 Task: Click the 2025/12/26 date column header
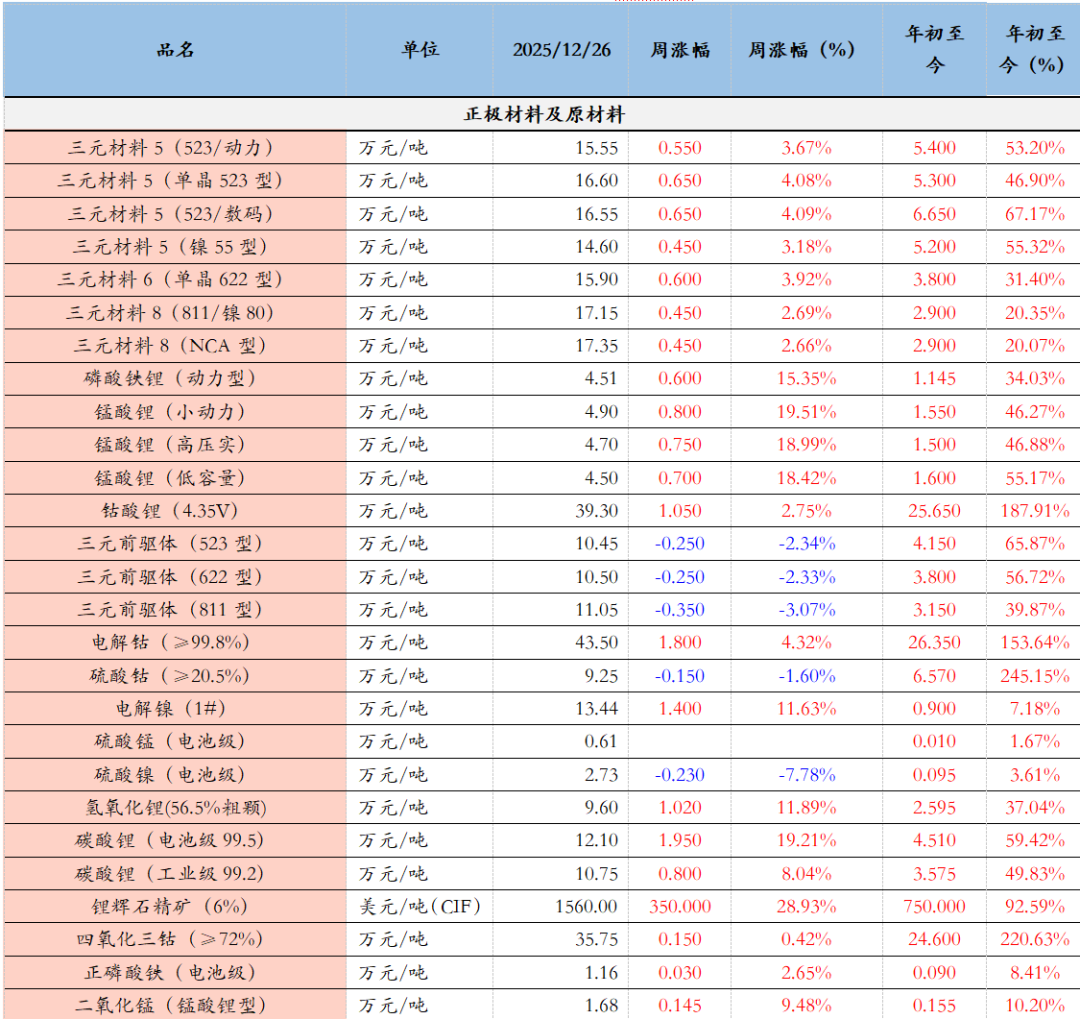click(x=561, y=50)
